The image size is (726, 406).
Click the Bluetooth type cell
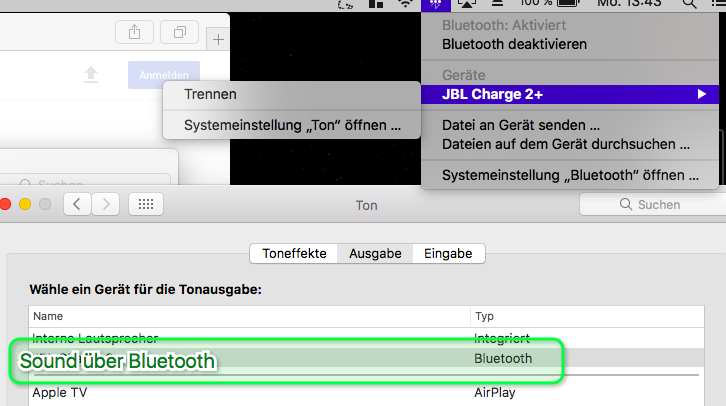[503, 358]
